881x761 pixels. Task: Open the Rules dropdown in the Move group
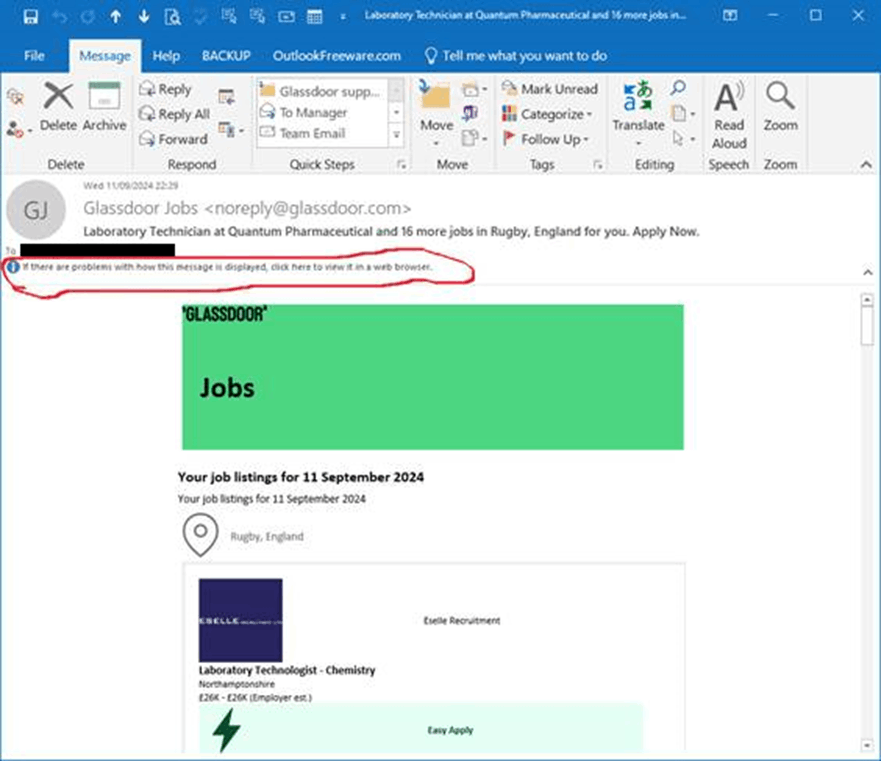473,89
